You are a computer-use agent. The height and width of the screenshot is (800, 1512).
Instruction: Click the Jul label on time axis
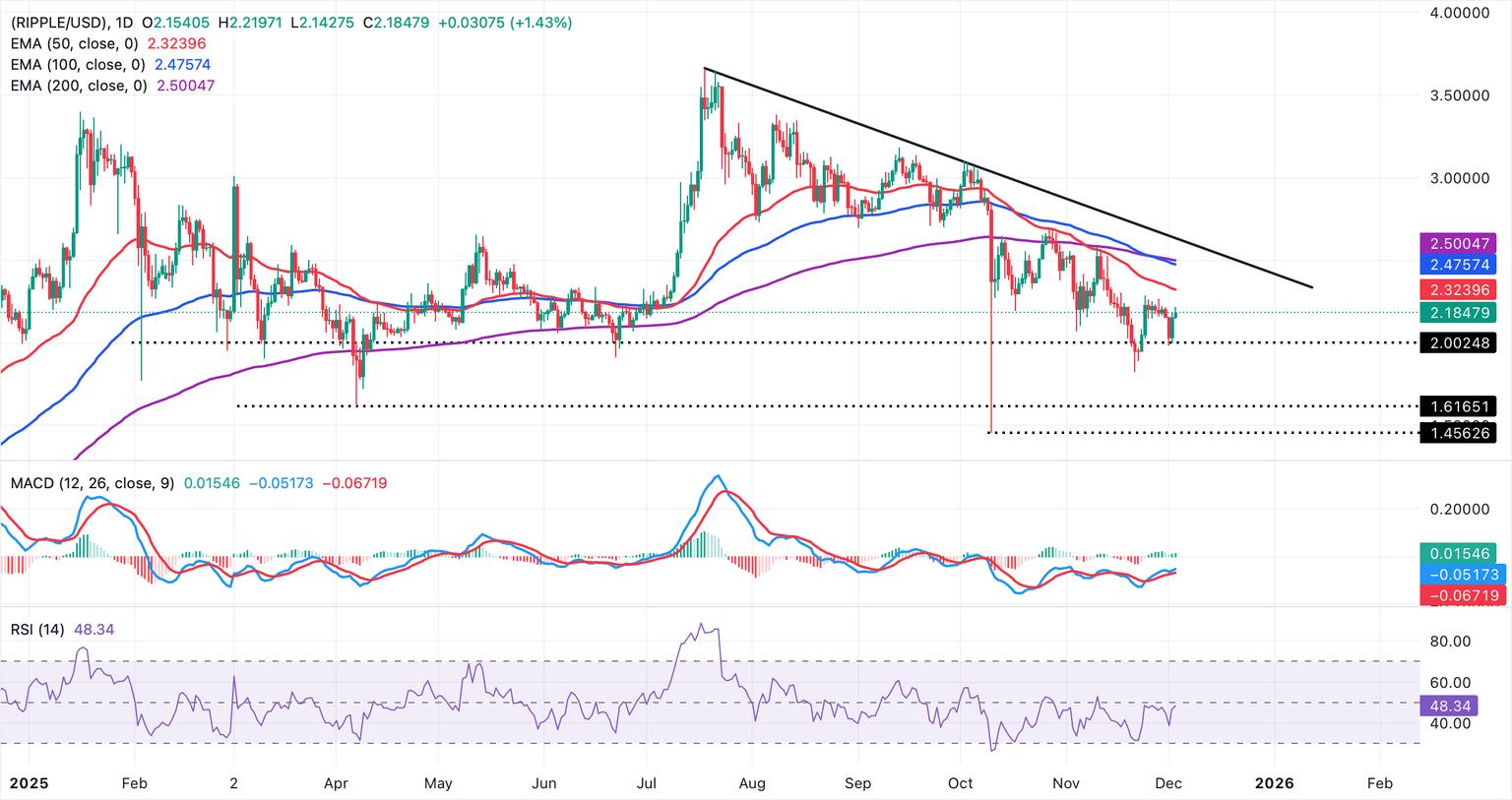click(x=646, y=783)
